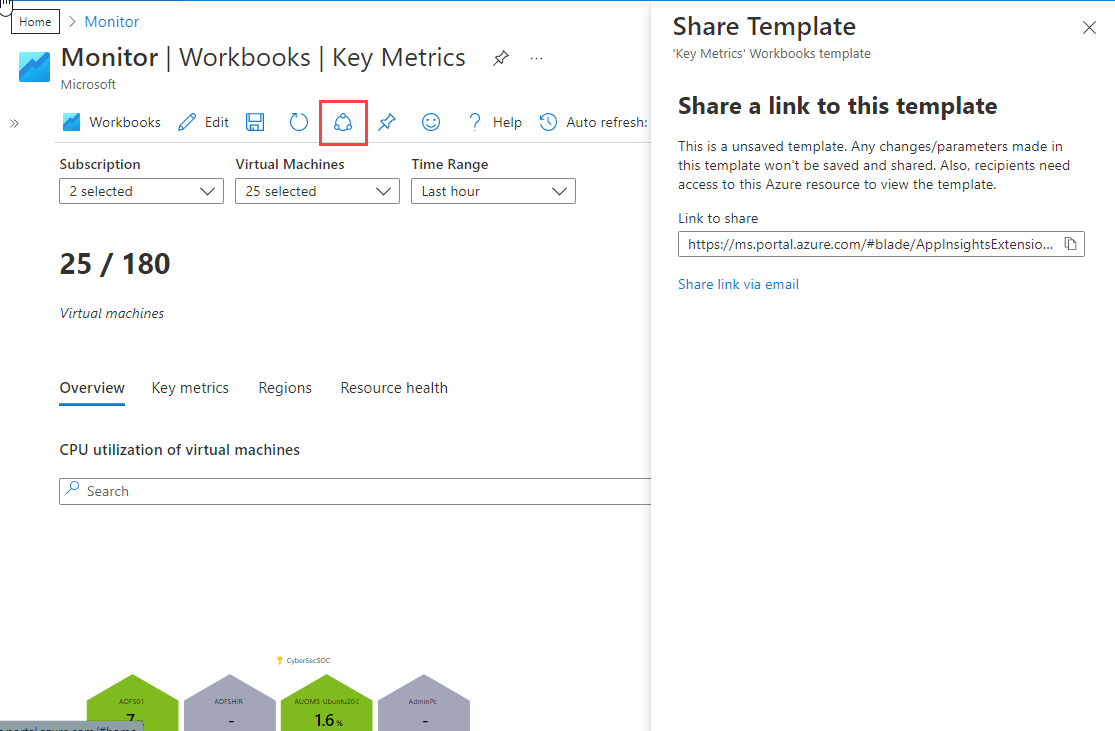1115x731 pixels.
Task: Switch to the Key metrics tab
Action: point(190,388)
